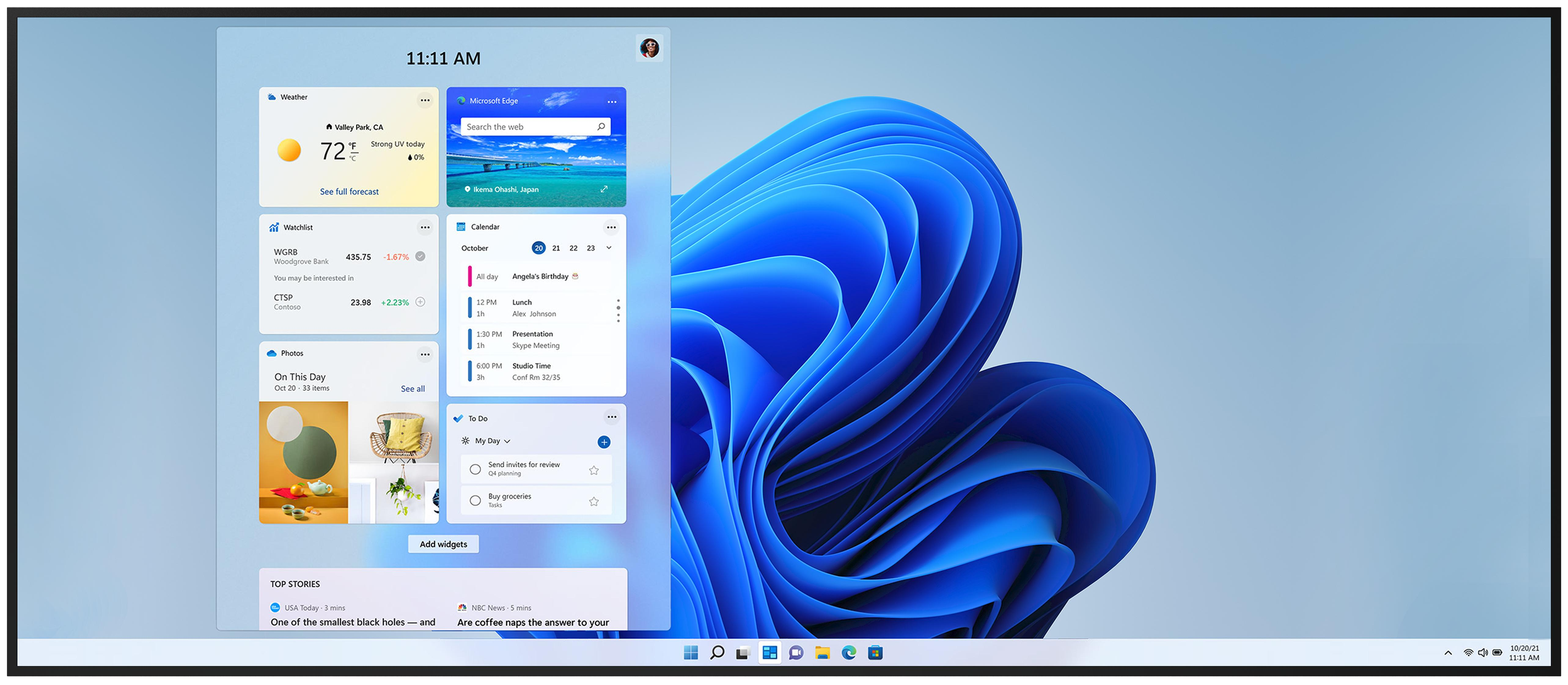Open the user profile avatar
Viewport: 1568px width, 685px height.
[649, 47]
